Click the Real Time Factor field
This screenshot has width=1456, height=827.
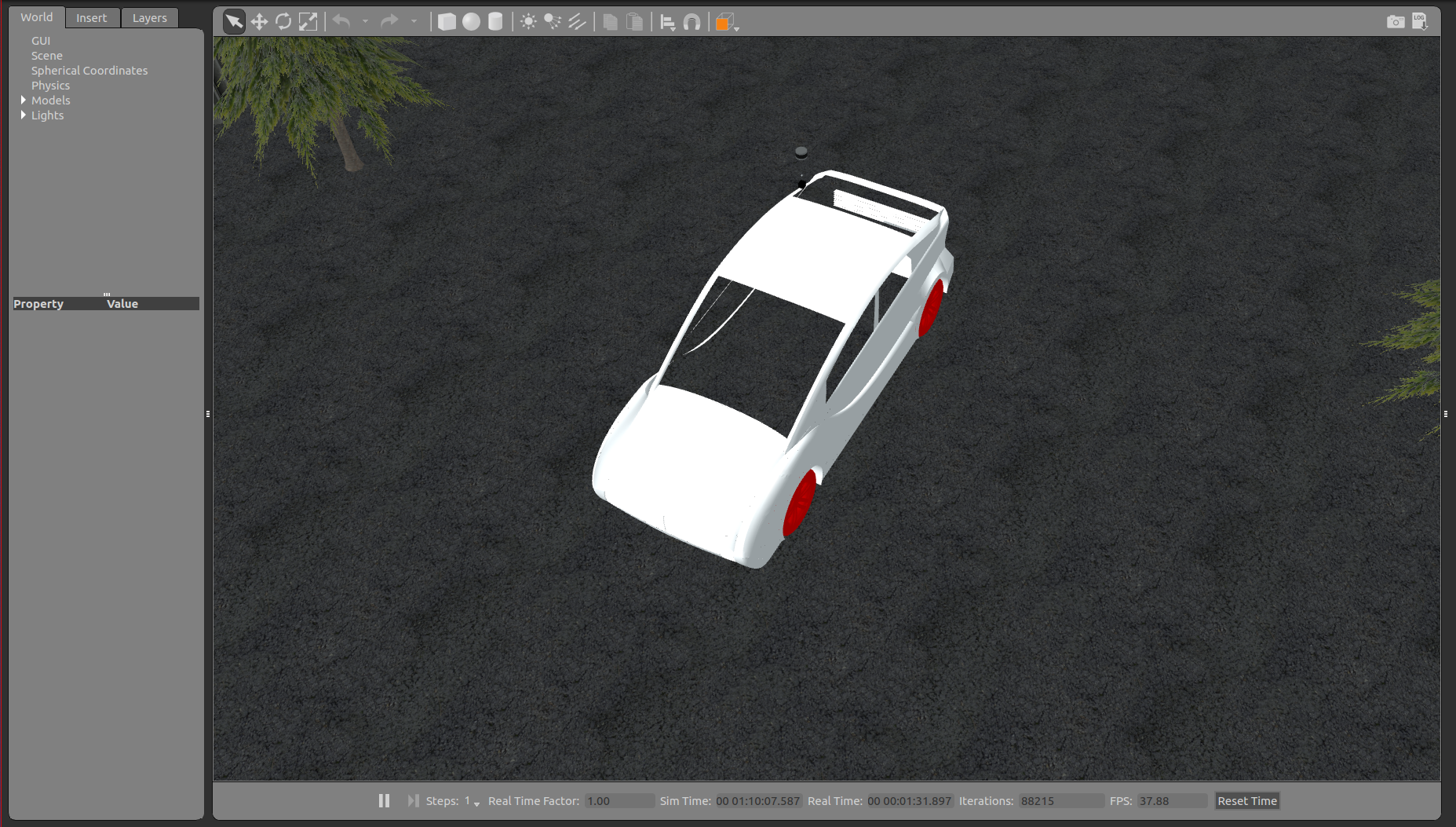[x=620, y=801]
